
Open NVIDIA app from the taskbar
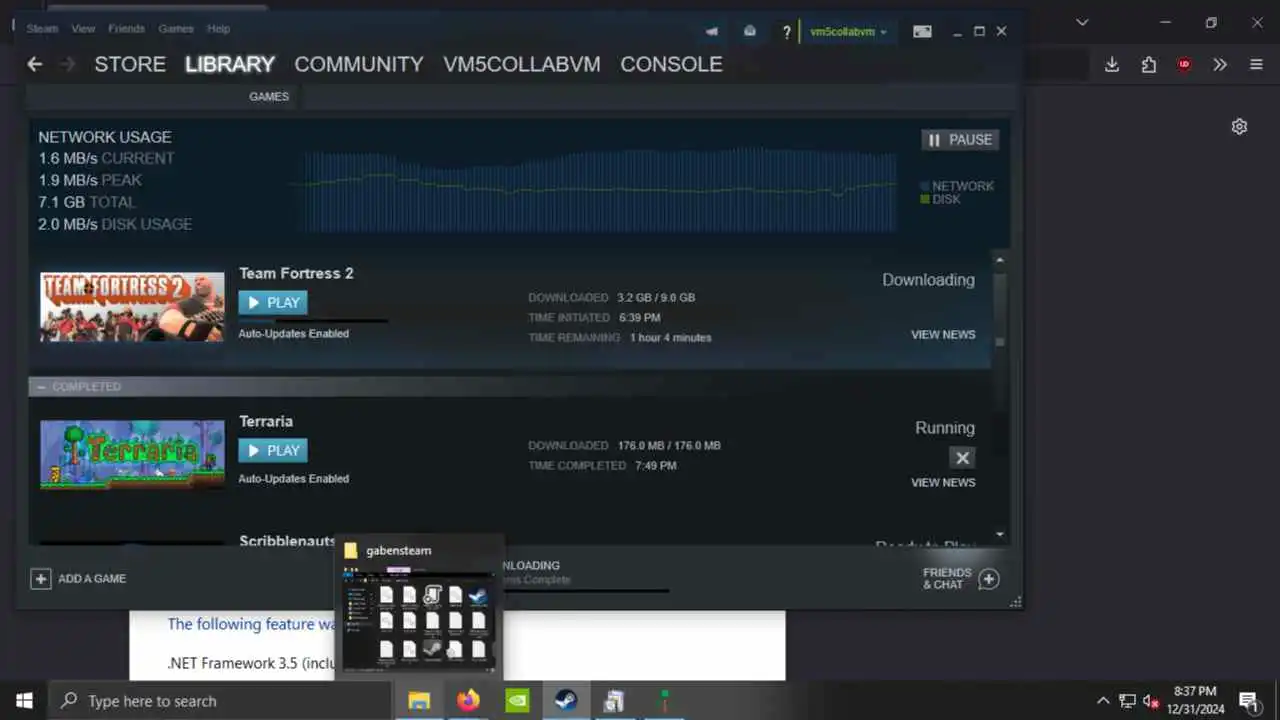tap(517, 701)
